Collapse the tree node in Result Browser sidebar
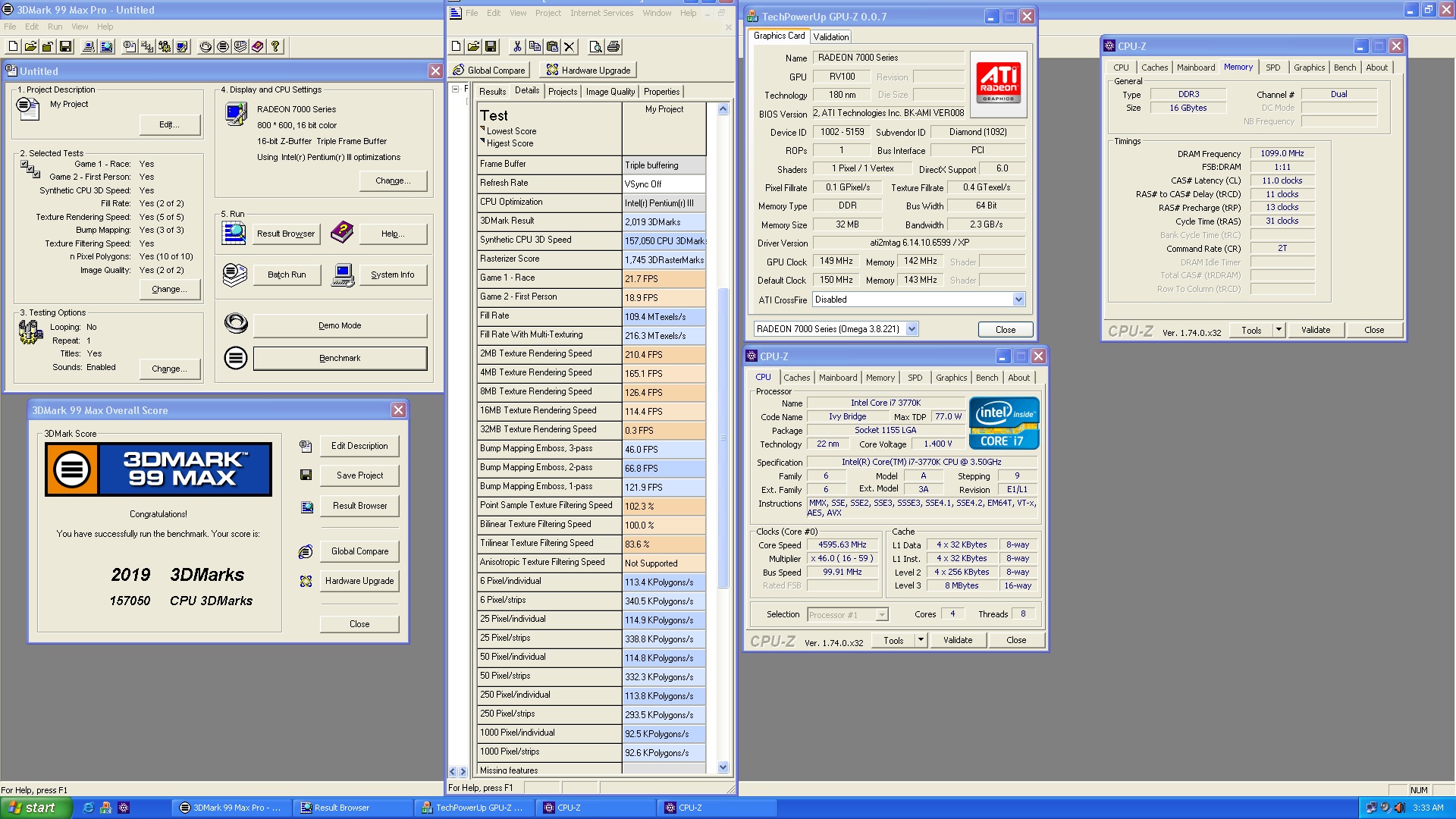Image resolution: width=1456 pixels, height=819 pixels. point(455,89)
